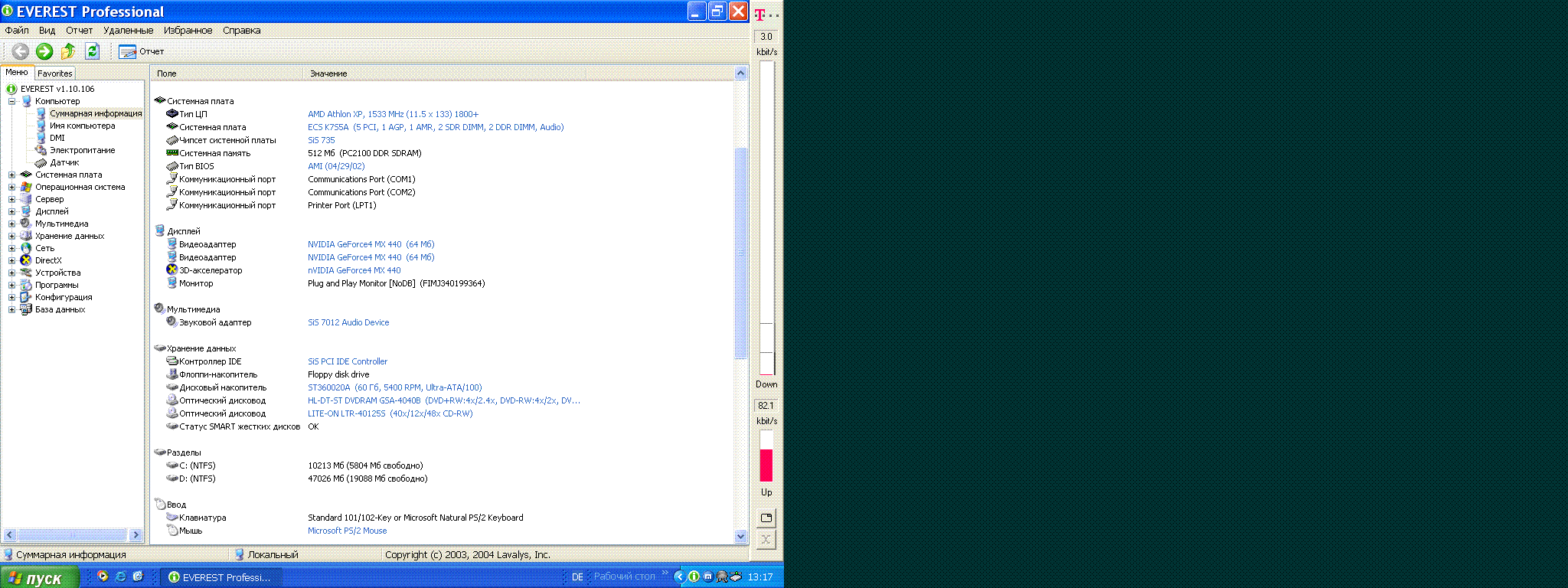Open the SiS 7012 Audio Device link
Screen dimensions: 1568x588
click(348, 322)
